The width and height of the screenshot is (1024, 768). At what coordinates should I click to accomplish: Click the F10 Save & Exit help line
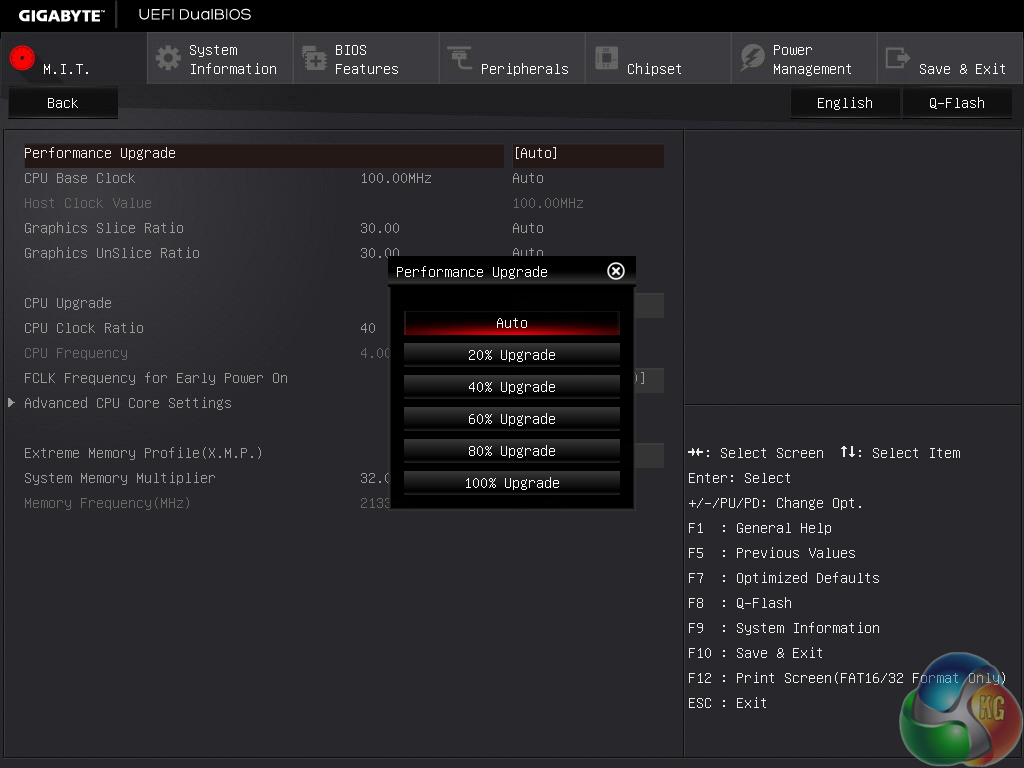pos(756,653)
